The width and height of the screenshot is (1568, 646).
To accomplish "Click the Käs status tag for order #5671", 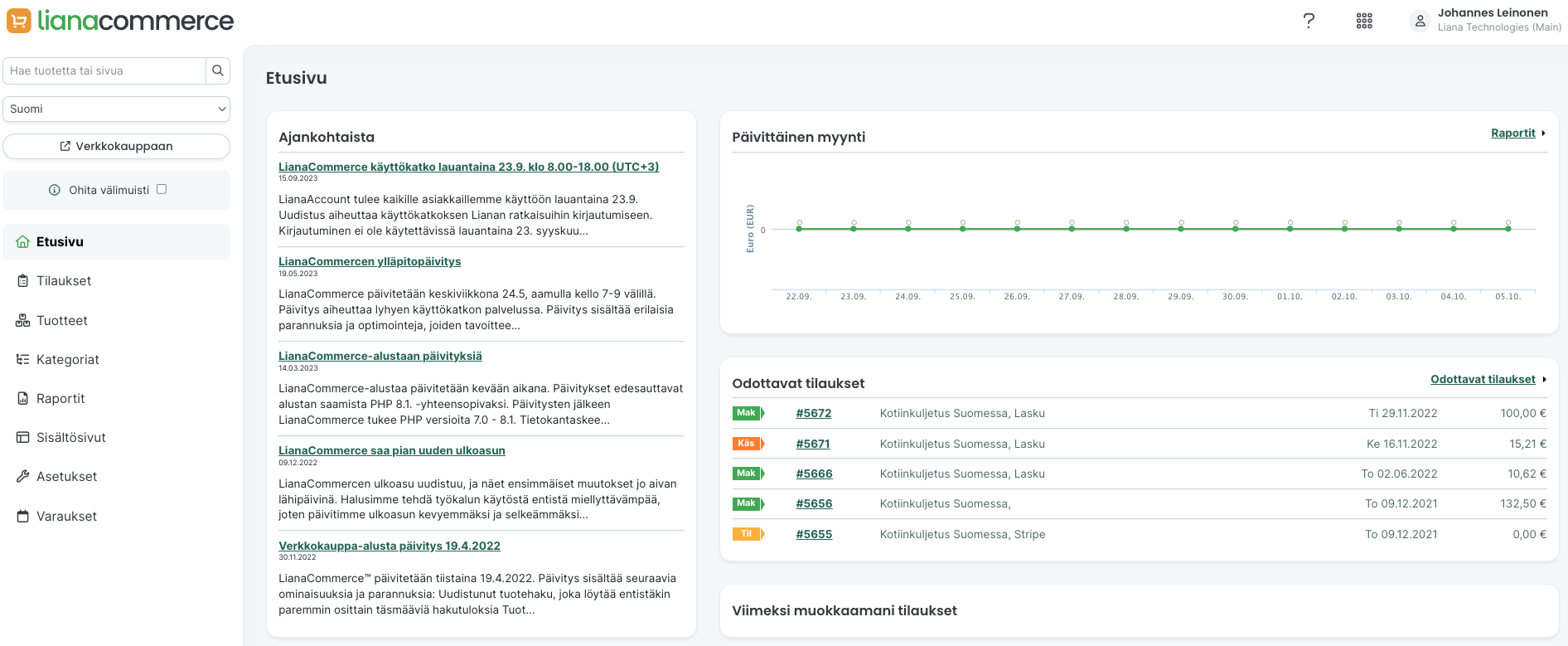I will click(x=748, y=444).
